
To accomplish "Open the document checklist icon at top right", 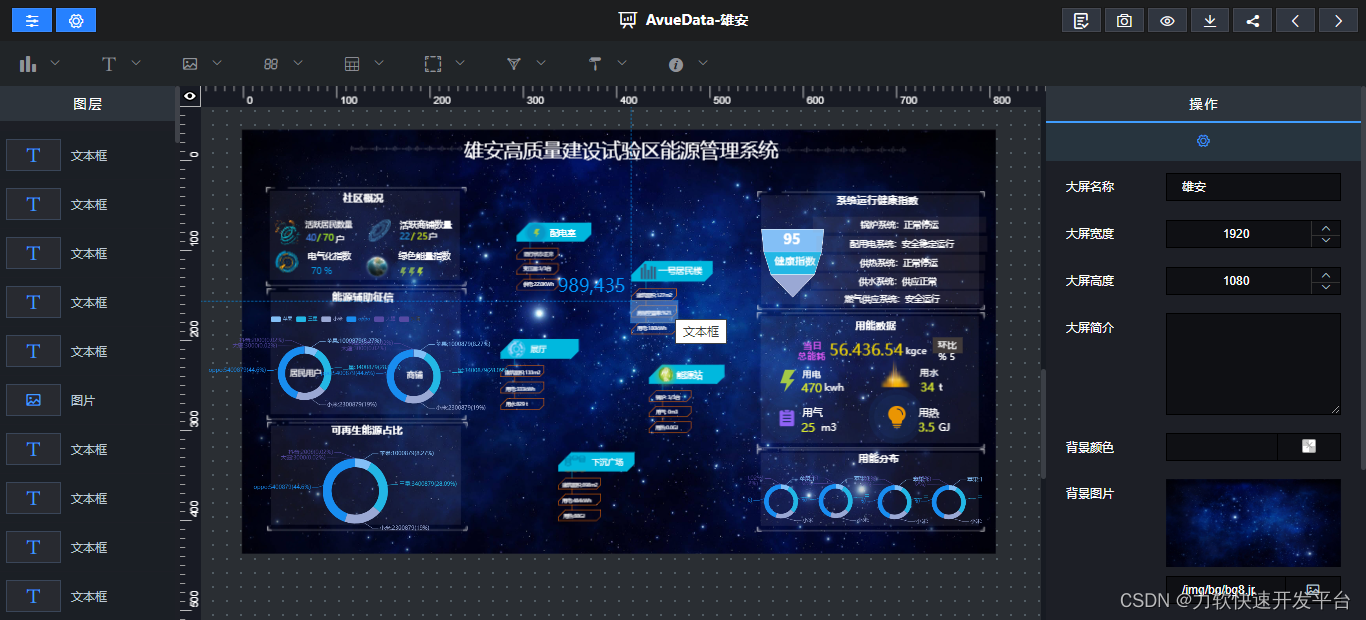I will tap(1081, 20).
